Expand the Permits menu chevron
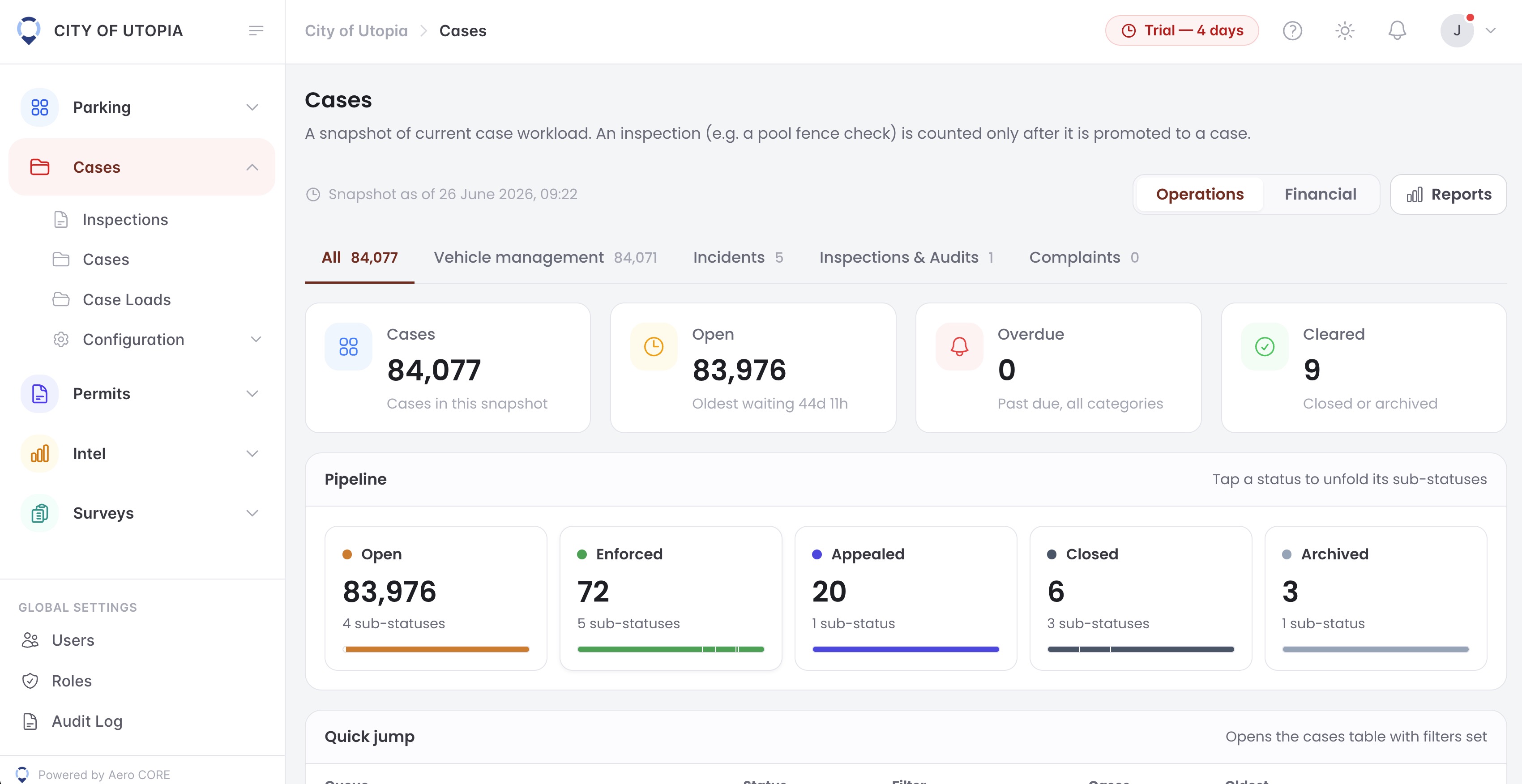Viewport: 1522px width, 784px height. (252, 393)
